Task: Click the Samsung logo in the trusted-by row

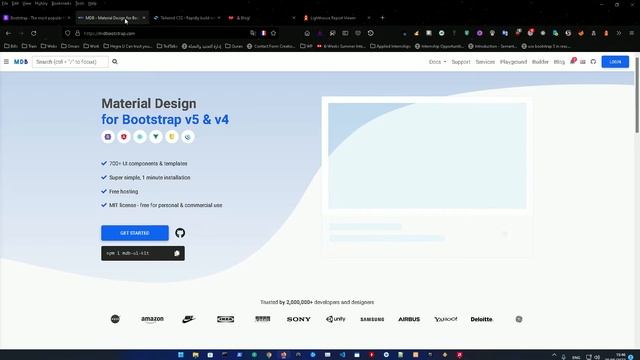Action: [x=372, y=319]
